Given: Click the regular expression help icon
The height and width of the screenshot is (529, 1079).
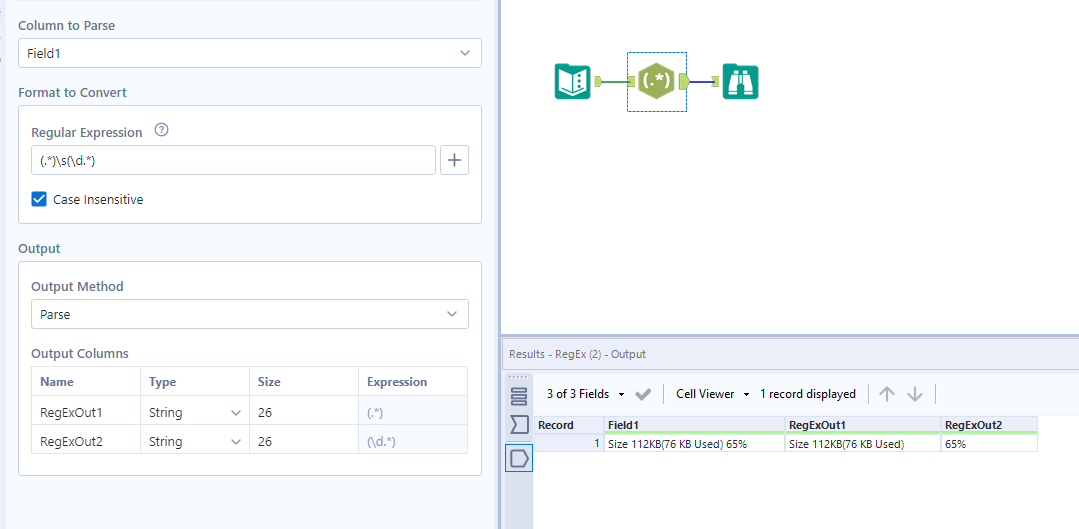Looking at the screenshot, I should tap(162, 131).
